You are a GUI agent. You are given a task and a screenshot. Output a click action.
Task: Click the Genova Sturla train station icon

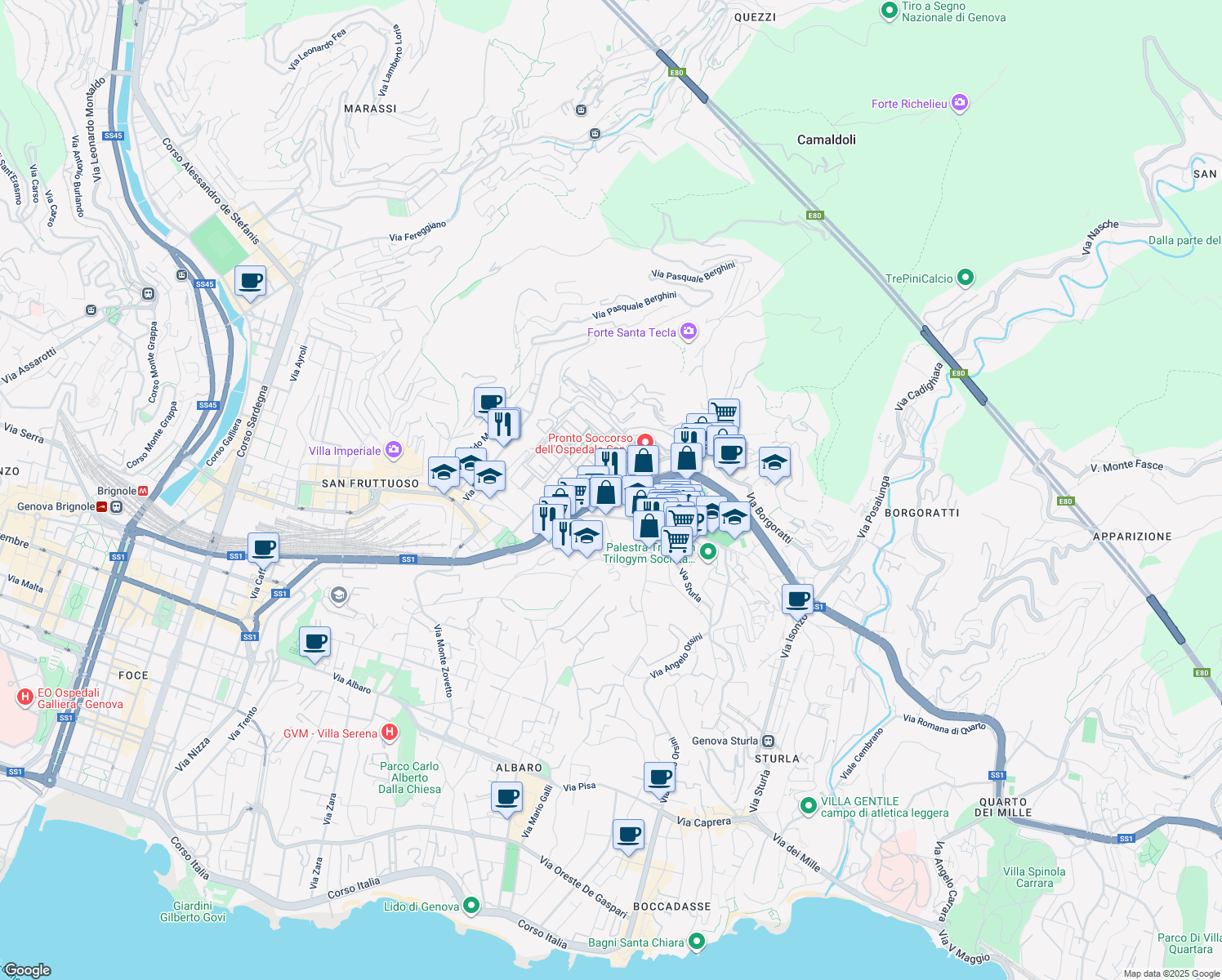pyautogui.click(x=768, y=741)
